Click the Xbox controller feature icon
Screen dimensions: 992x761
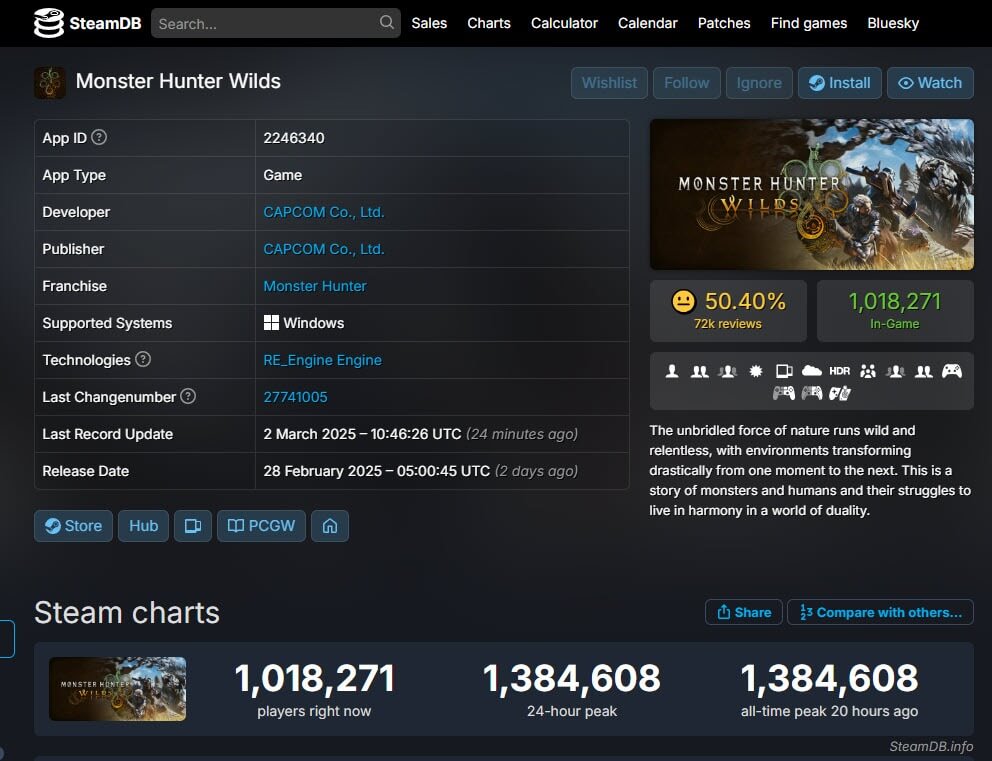952,371
